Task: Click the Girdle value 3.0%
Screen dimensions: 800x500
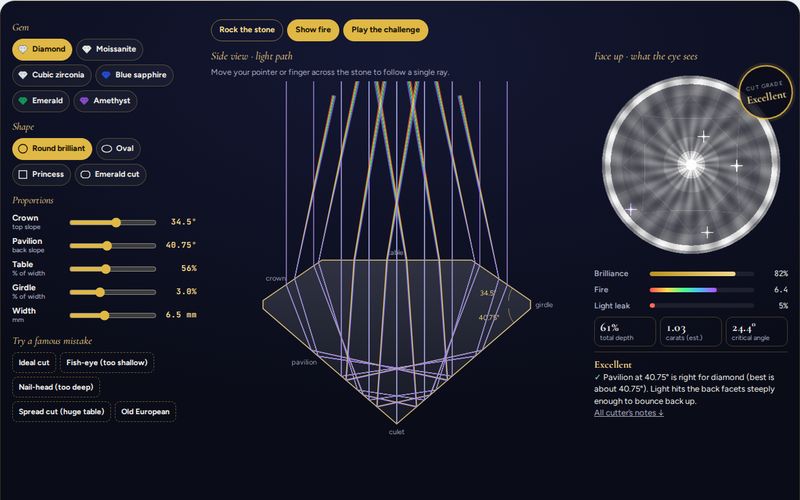Action: [x=186, y=292]
